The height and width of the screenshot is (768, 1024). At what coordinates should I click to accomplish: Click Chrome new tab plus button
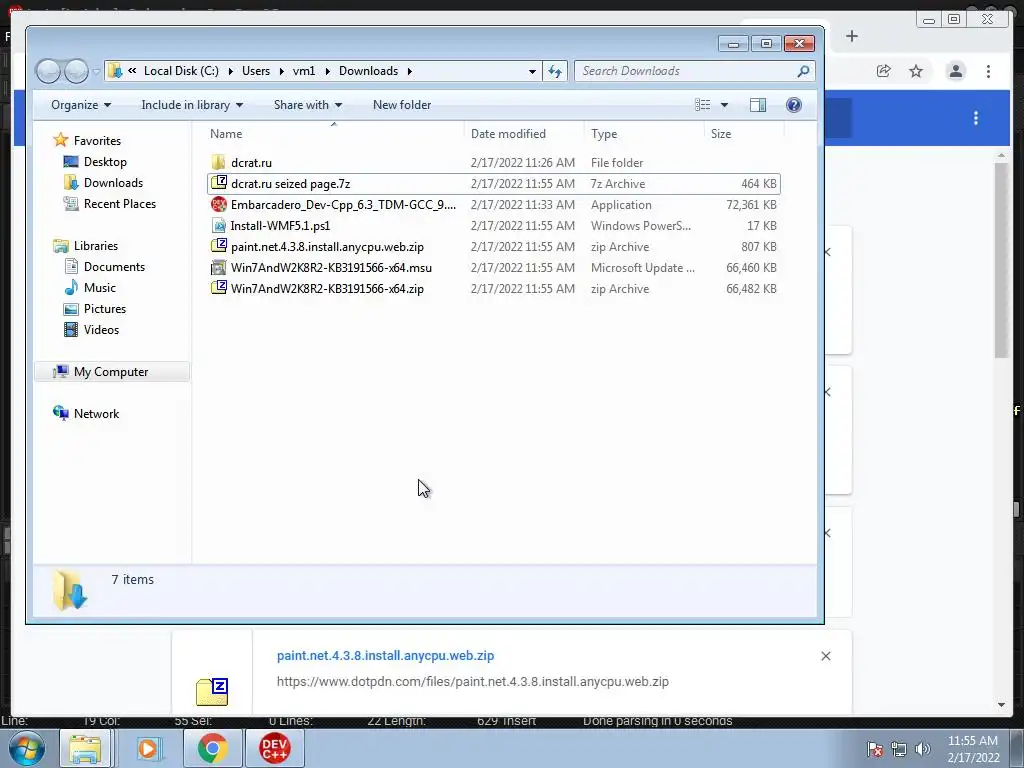click(x=852, y=37)
